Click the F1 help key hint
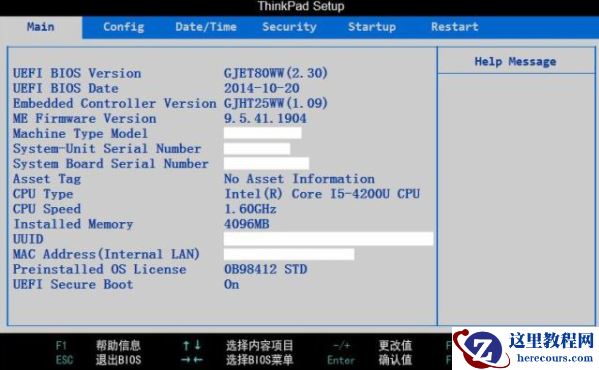The image size is (599, 370). (99, 346)
